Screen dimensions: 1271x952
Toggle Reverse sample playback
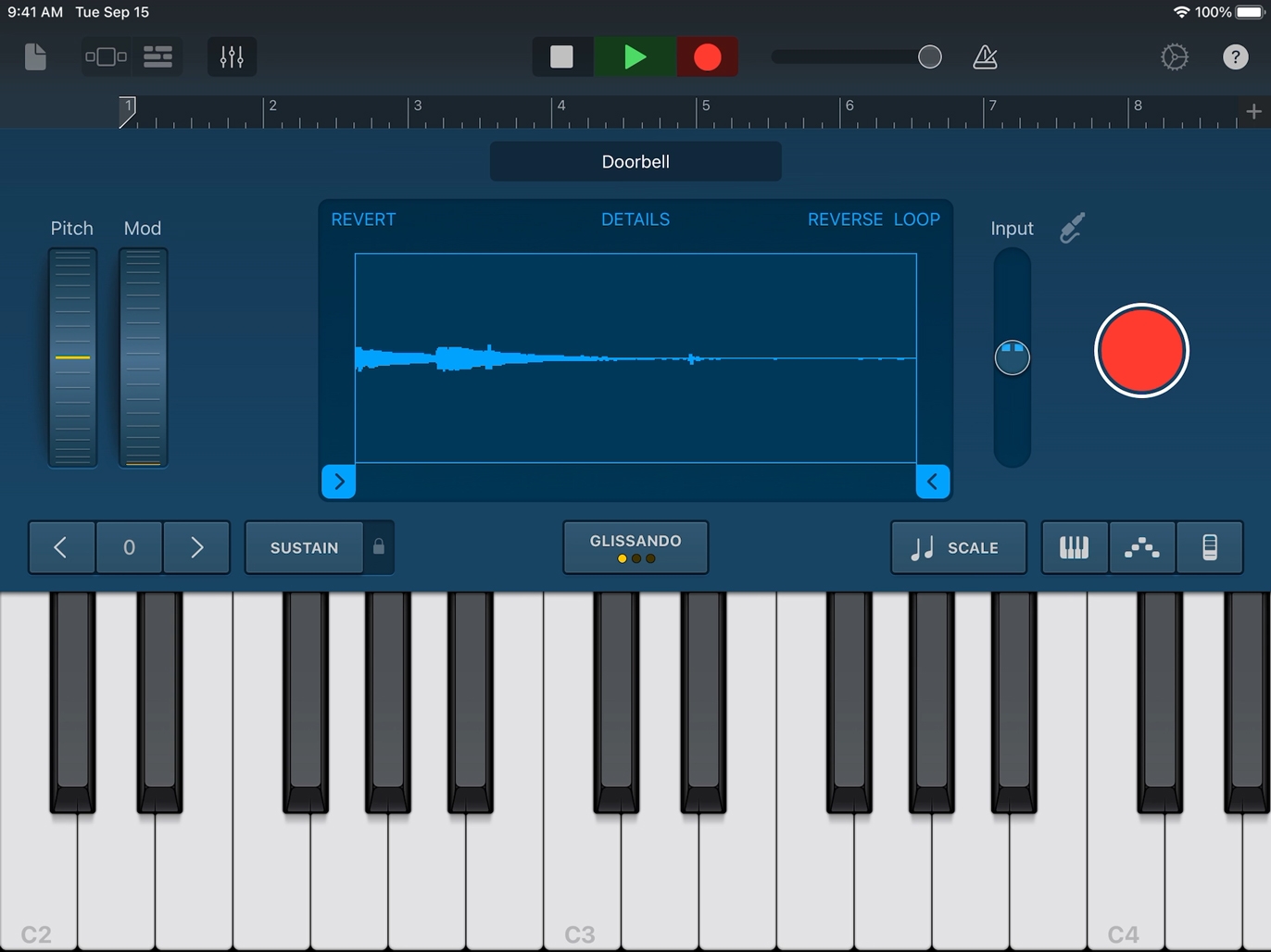844,219
